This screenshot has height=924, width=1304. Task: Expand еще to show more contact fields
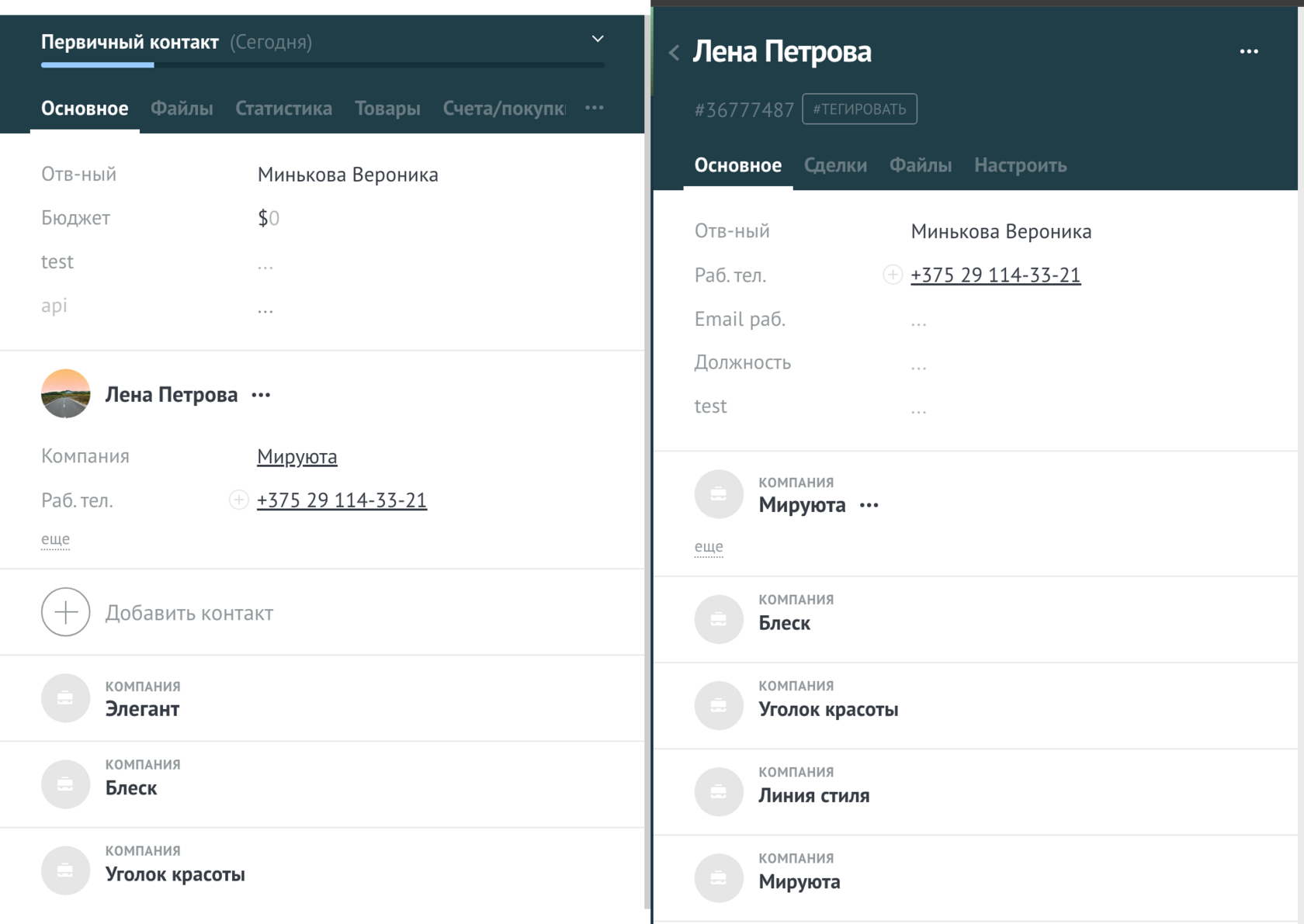[x=54, y=538]
